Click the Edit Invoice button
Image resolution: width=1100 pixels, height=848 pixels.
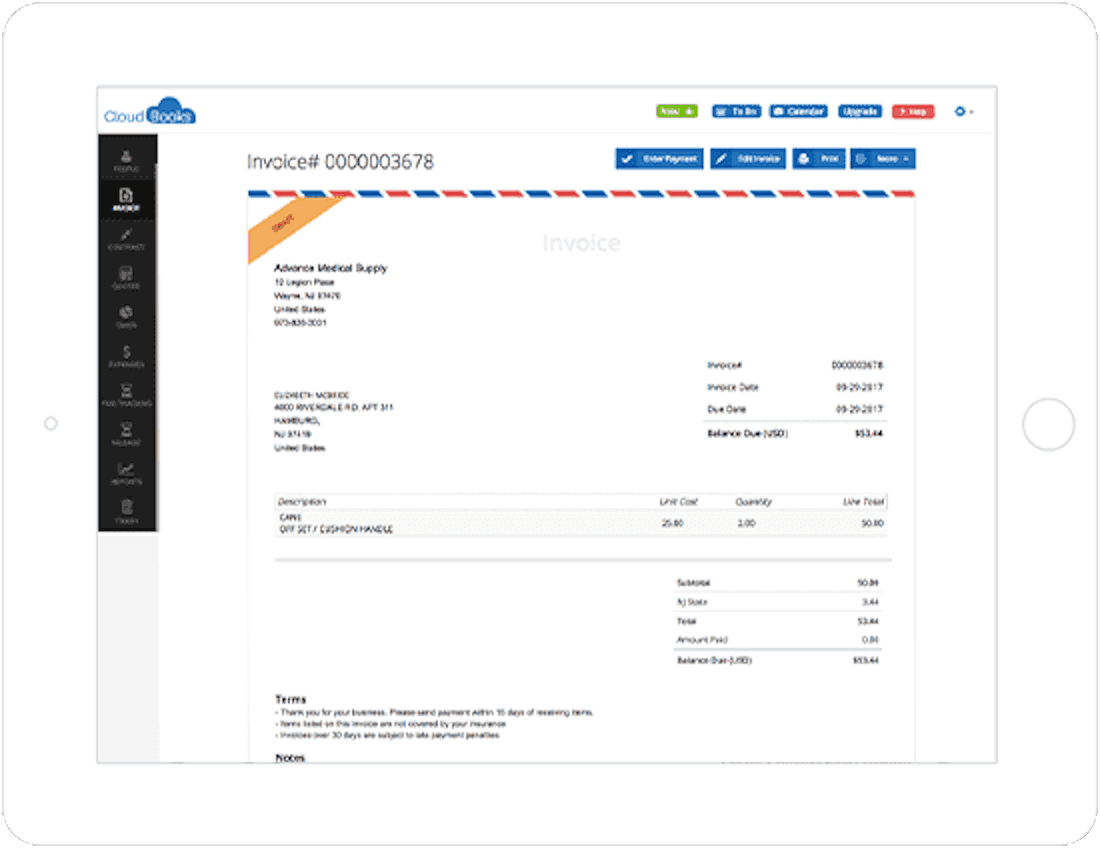click(748, 159)
